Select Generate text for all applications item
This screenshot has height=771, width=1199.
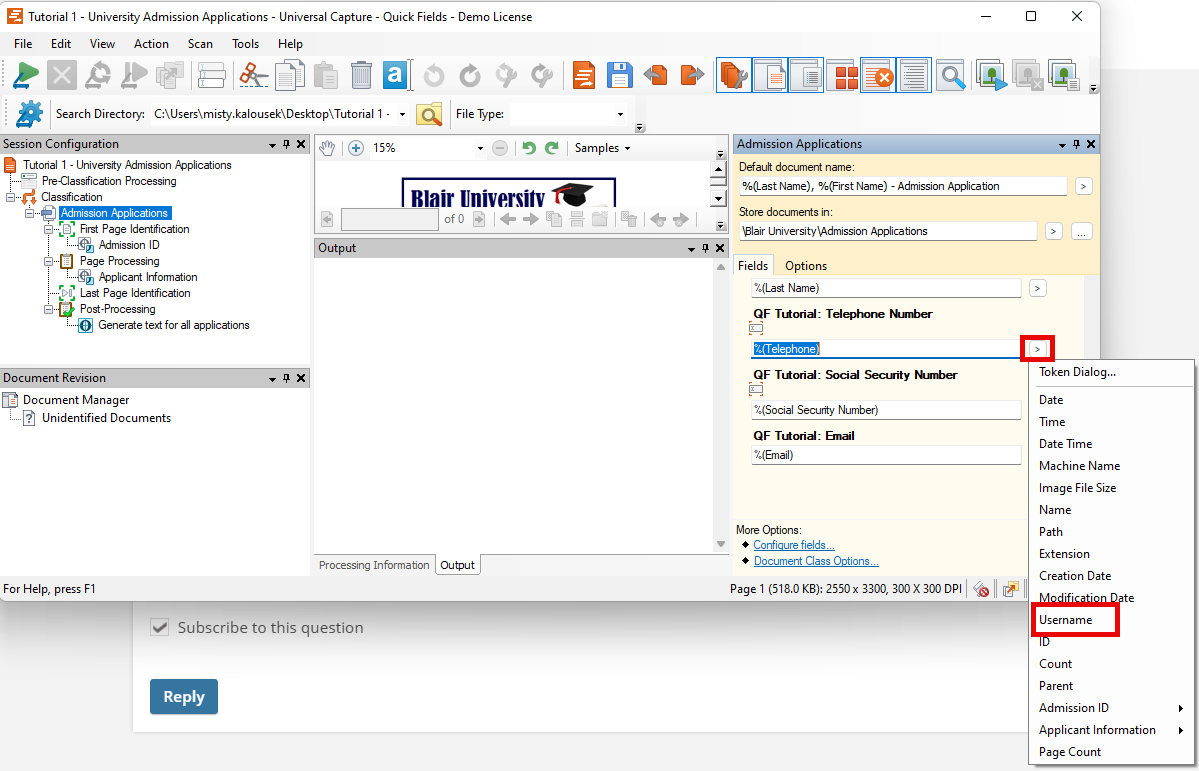(x=174, y=325)
